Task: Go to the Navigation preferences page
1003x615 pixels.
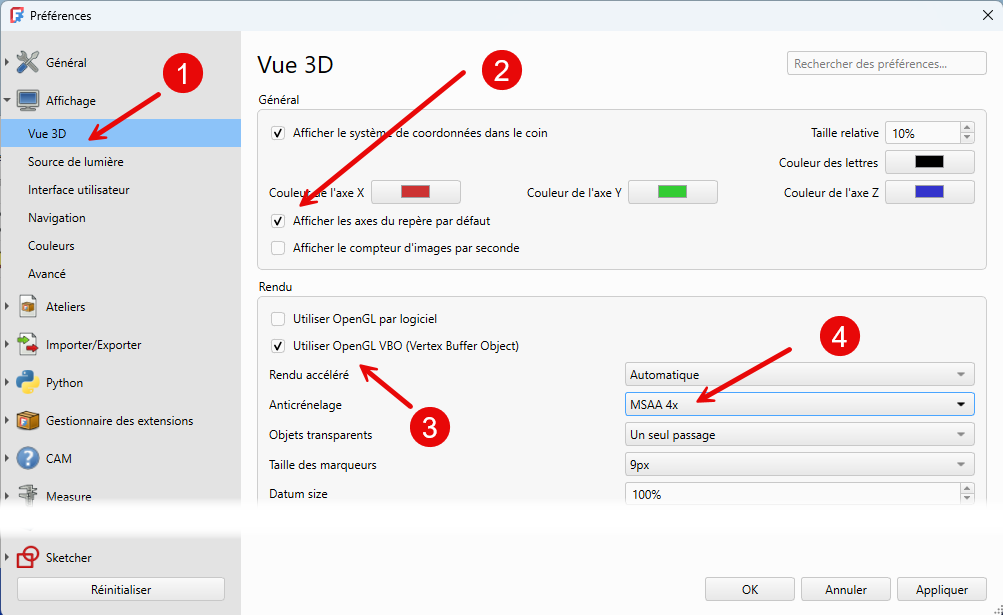Action: [57, 218]
